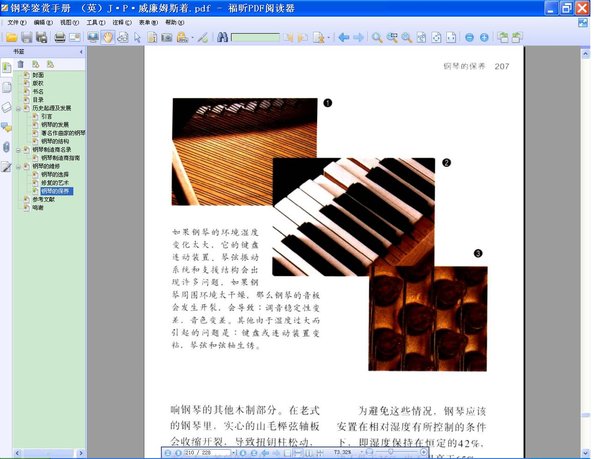600x459 pixels.
Task: Open the comments side panel icon
Action: coord(6,127)
